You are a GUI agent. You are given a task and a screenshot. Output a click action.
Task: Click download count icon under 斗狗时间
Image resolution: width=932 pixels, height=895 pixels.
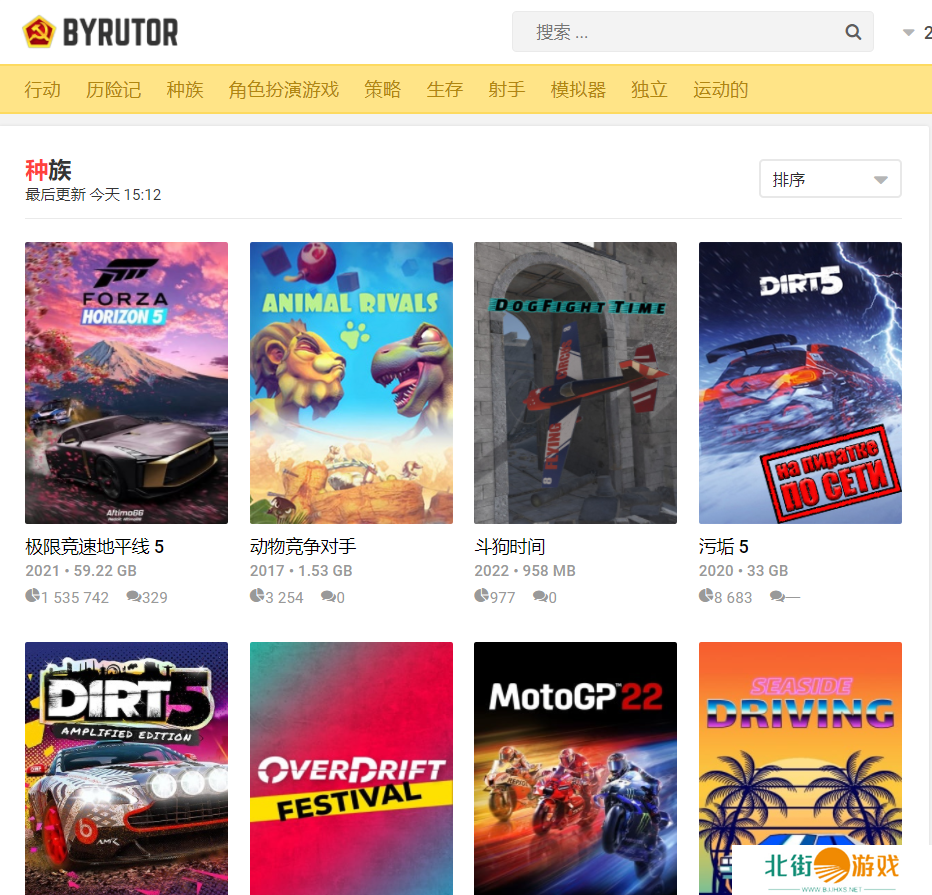point(481,597)
